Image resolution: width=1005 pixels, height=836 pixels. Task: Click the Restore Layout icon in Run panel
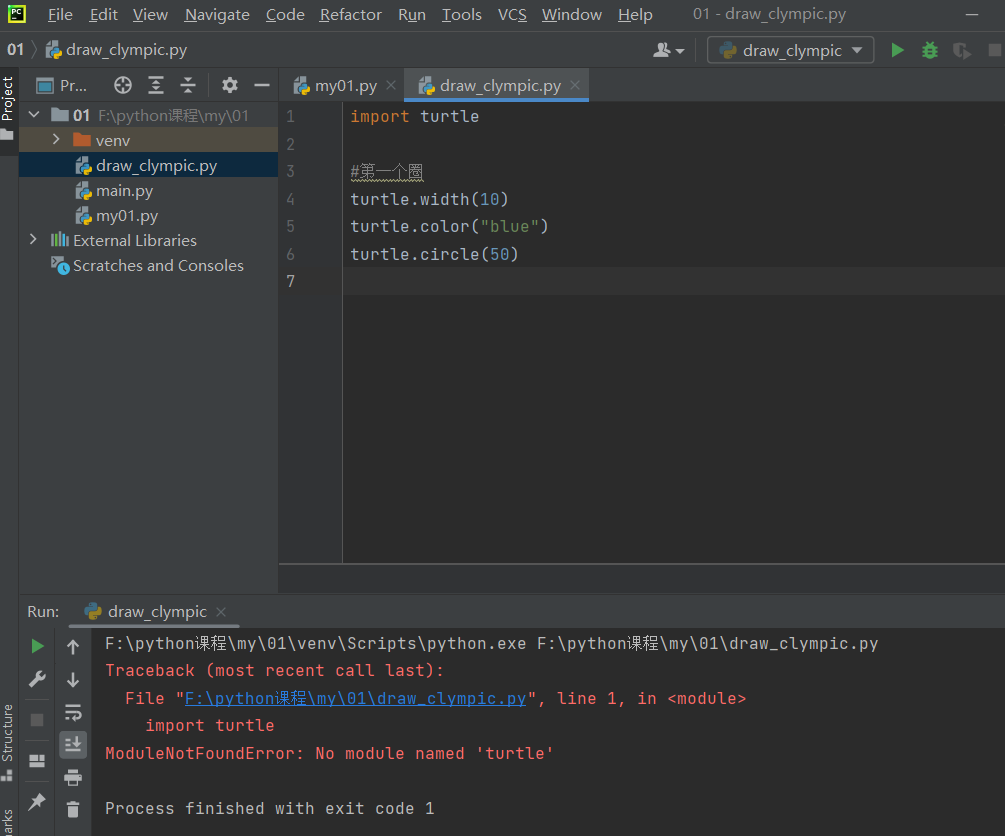pyautogui.click(x=37, y=761)
